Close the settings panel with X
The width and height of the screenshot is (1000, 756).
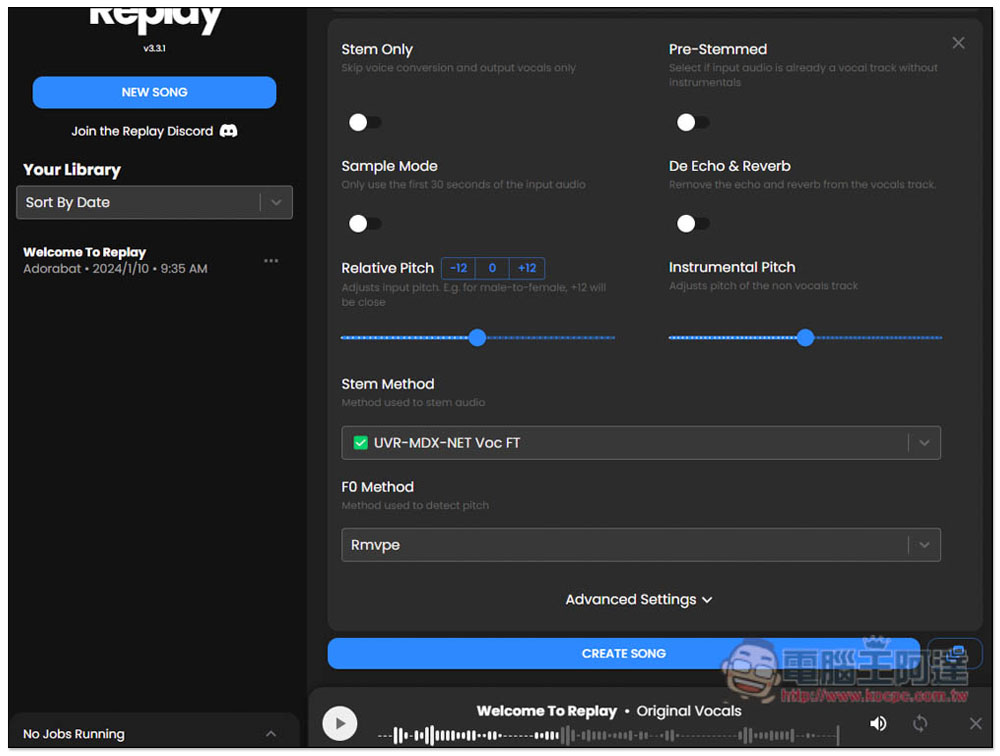[958, 43]
